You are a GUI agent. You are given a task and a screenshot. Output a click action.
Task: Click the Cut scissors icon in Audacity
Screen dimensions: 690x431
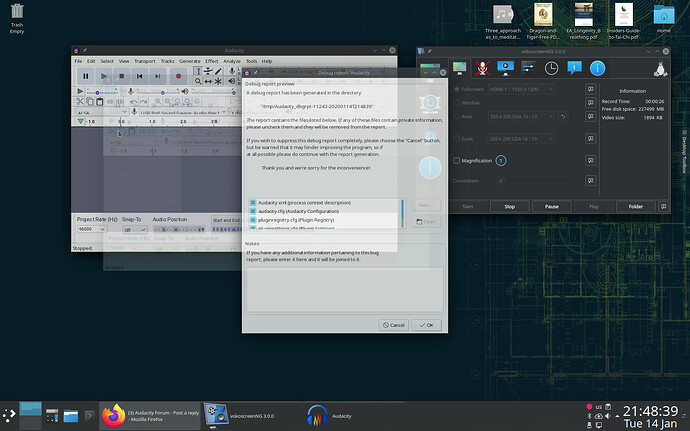coord(80,102)
